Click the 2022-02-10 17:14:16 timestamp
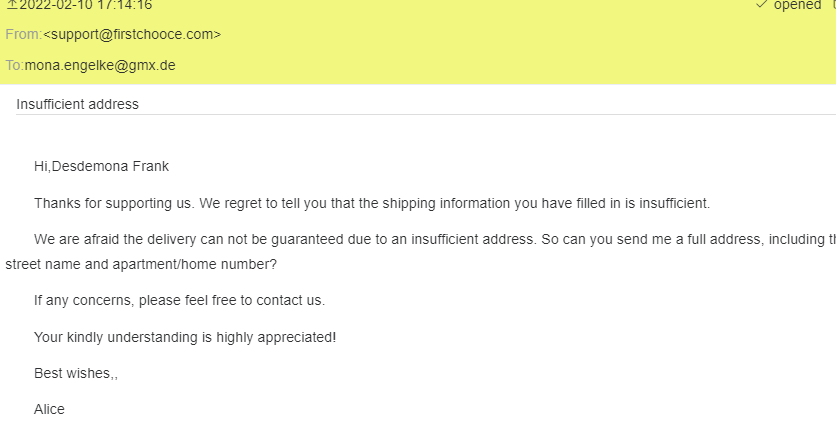Screen dimensions: 836x432 tap(86, 5)
